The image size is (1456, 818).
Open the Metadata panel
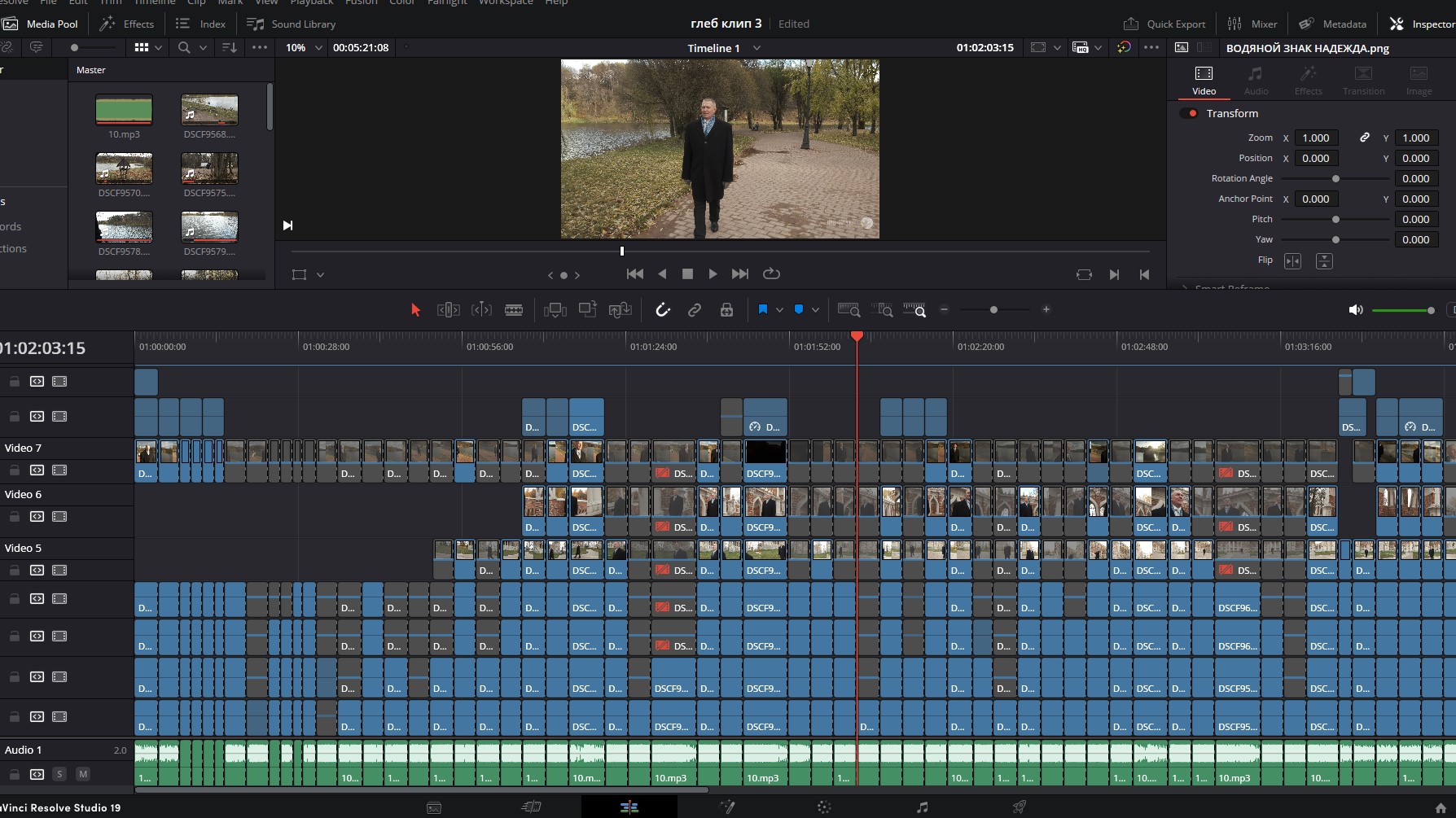click(1332, 24)
